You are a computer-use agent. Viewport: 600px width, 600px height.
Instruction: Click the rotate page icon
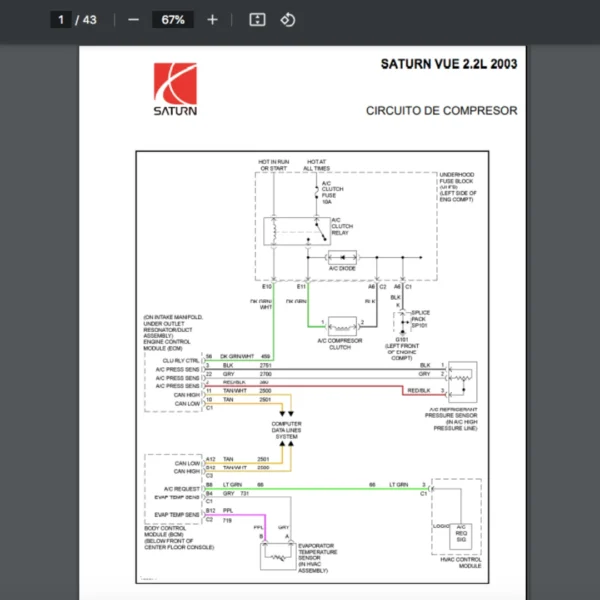coord(288,20)
